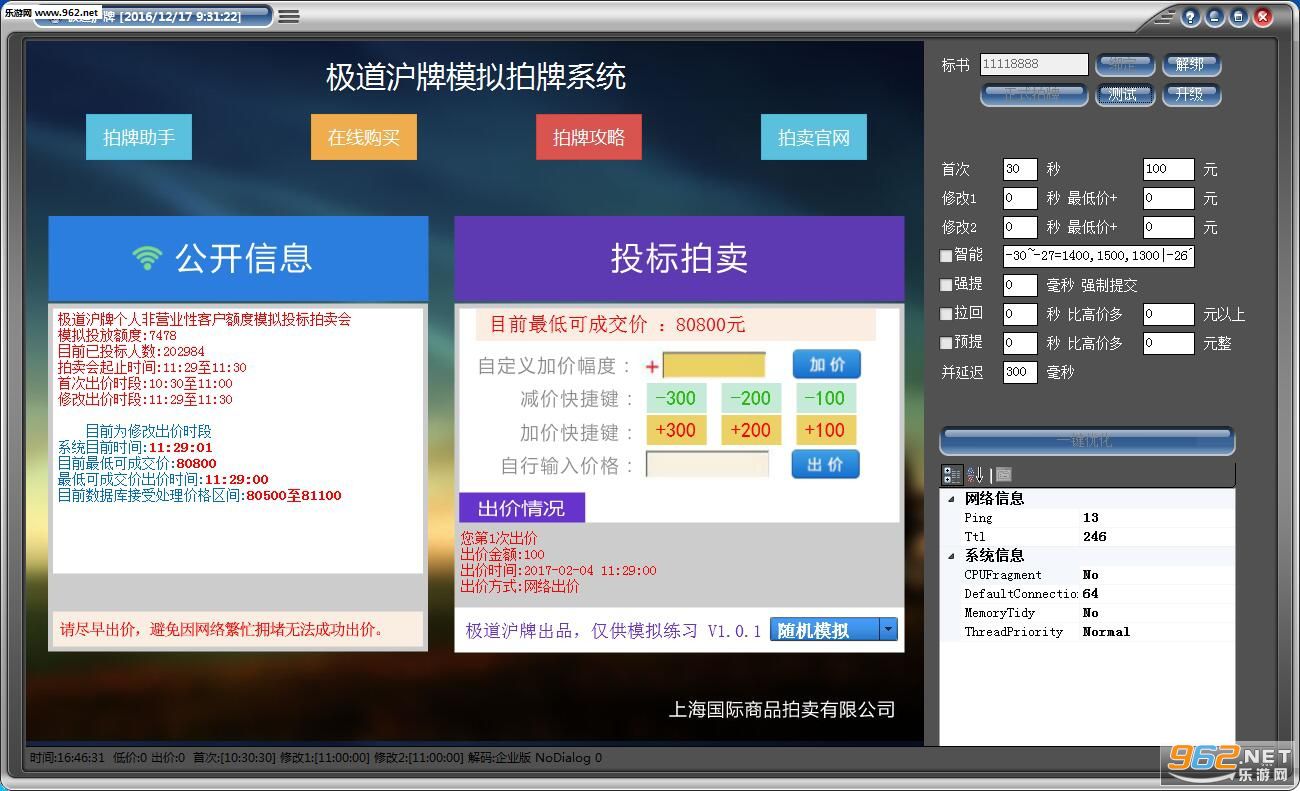Click the 正式拍牌 button
The height and width of the screenshot is (791, 1300).
tap(1033, 94)
